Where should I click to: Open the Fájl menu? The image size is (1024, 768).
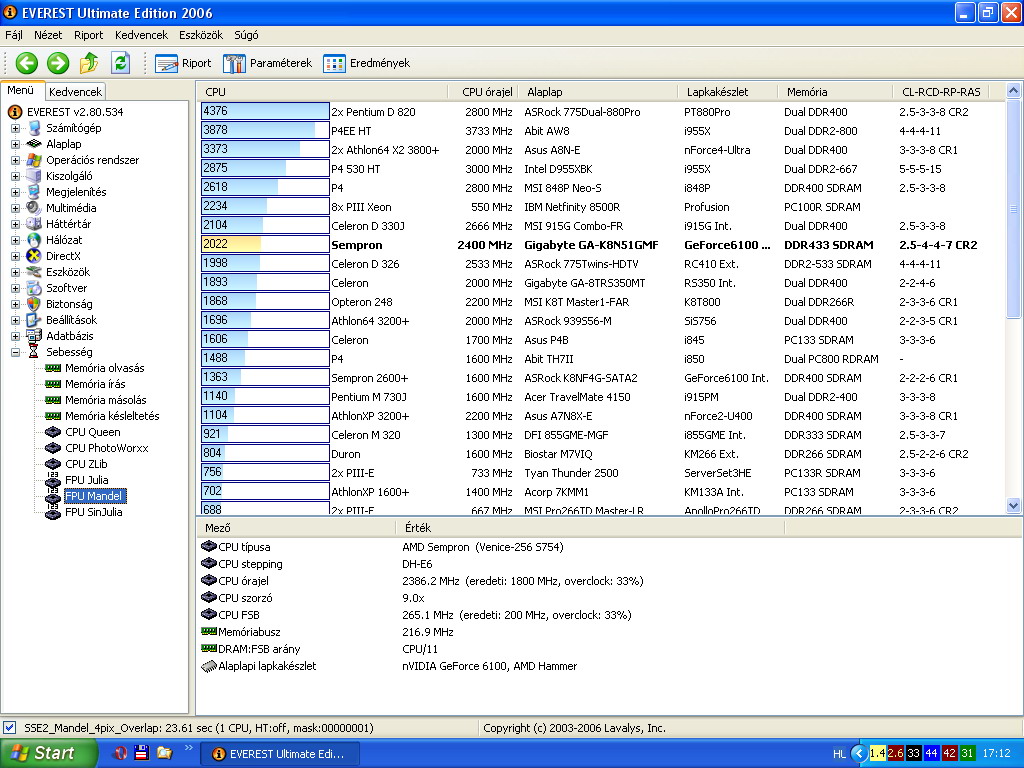14,35
